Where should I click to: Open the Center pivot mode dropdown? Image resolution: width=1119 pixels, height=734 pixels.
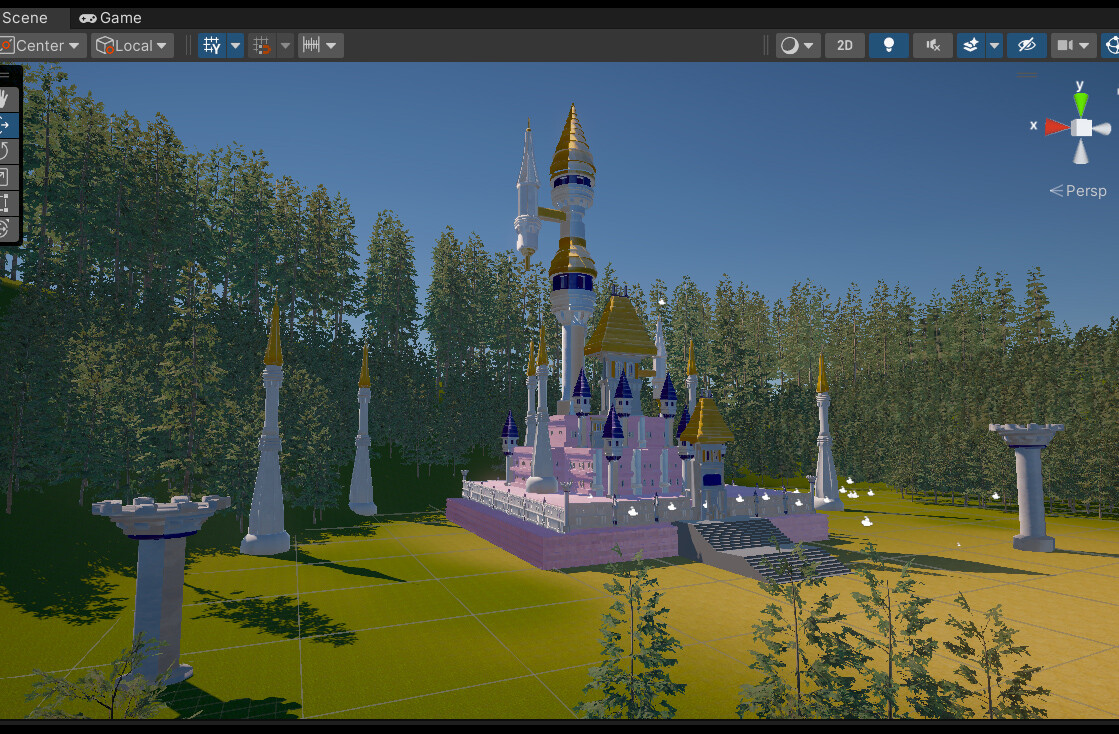[40, 45]
